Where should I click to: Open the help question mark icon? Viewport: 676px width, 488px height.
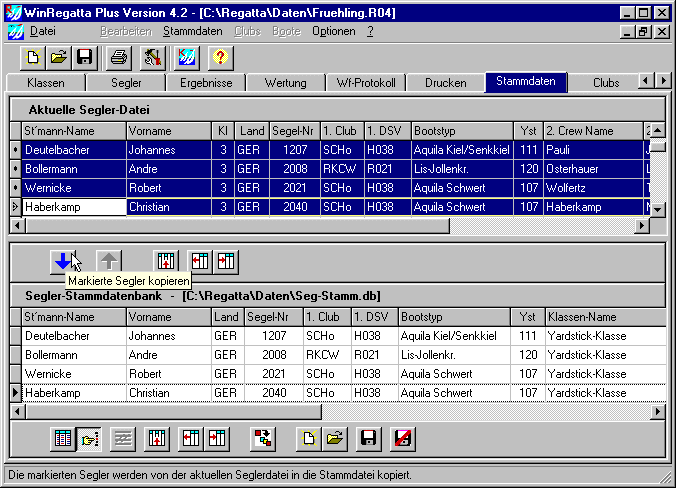(219, 57)
